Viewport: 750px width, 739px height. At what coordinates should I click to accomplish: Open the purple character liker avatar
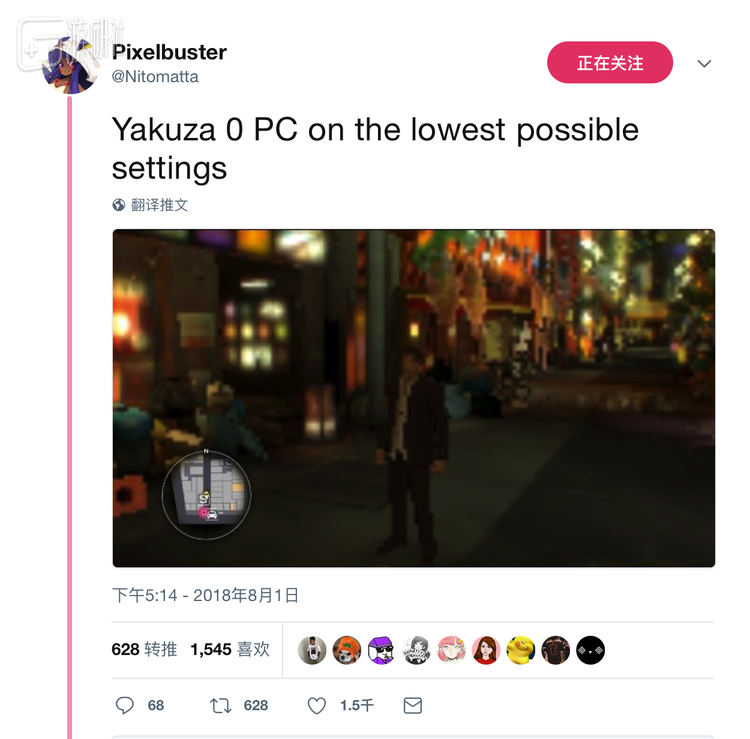[x=381, y=650]
